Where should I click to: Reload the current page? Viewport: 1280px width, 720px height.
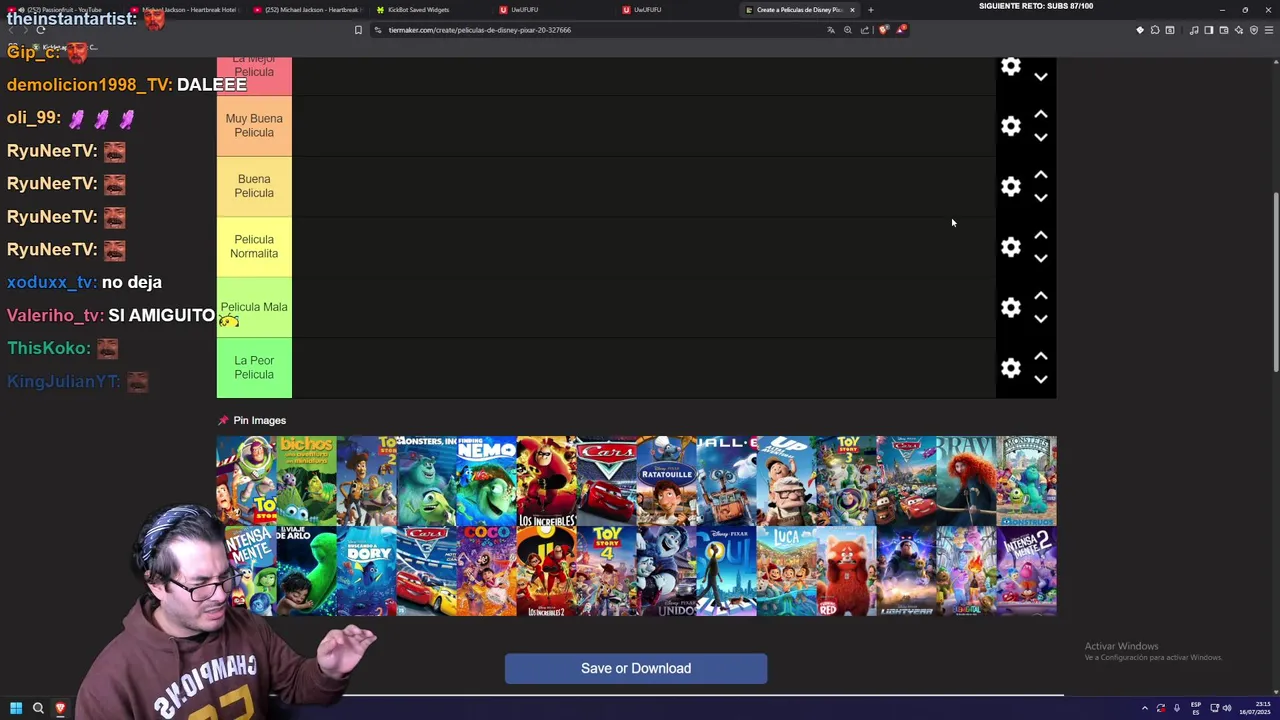[x=40, y=30]
